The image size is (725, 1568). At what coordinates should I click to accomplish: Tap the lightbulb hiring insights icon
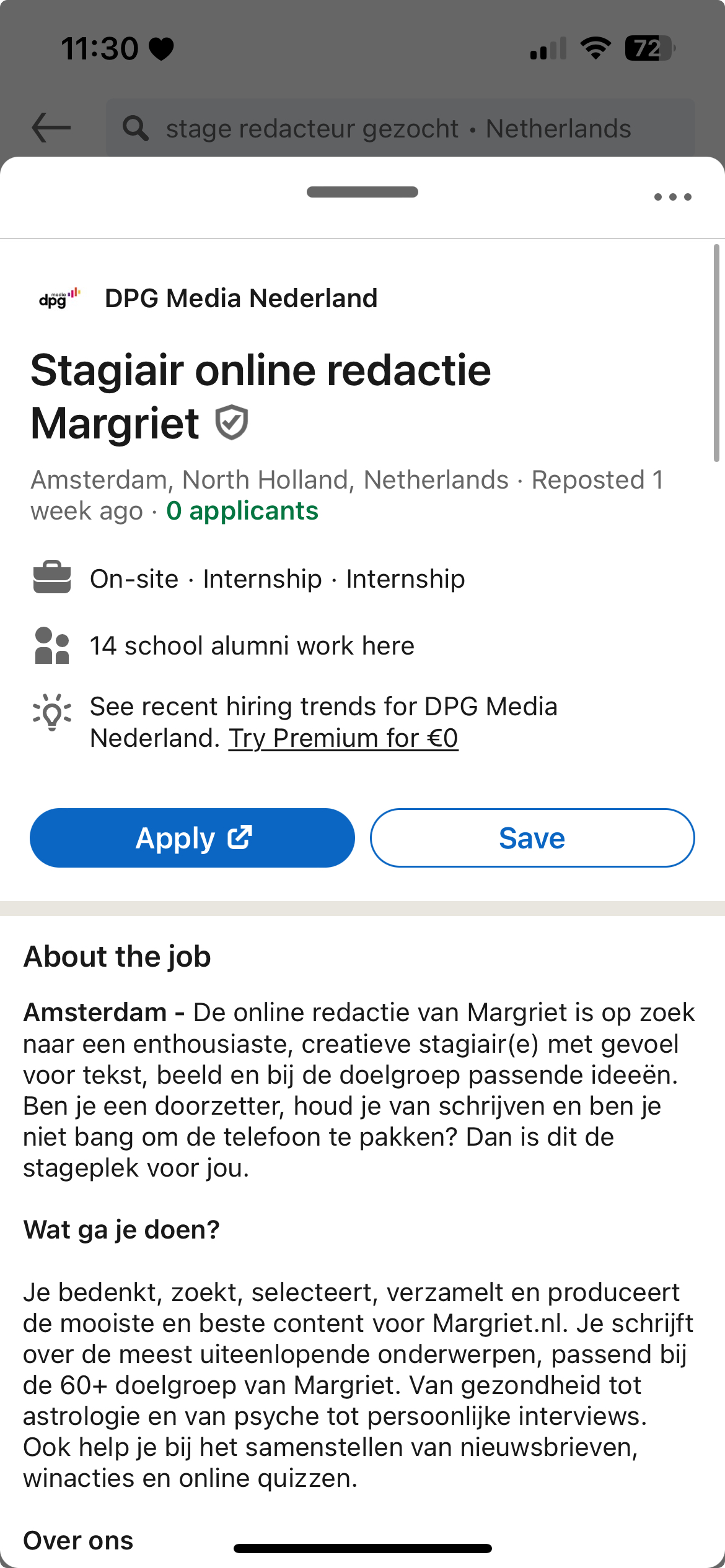click(x=52, y=712)
